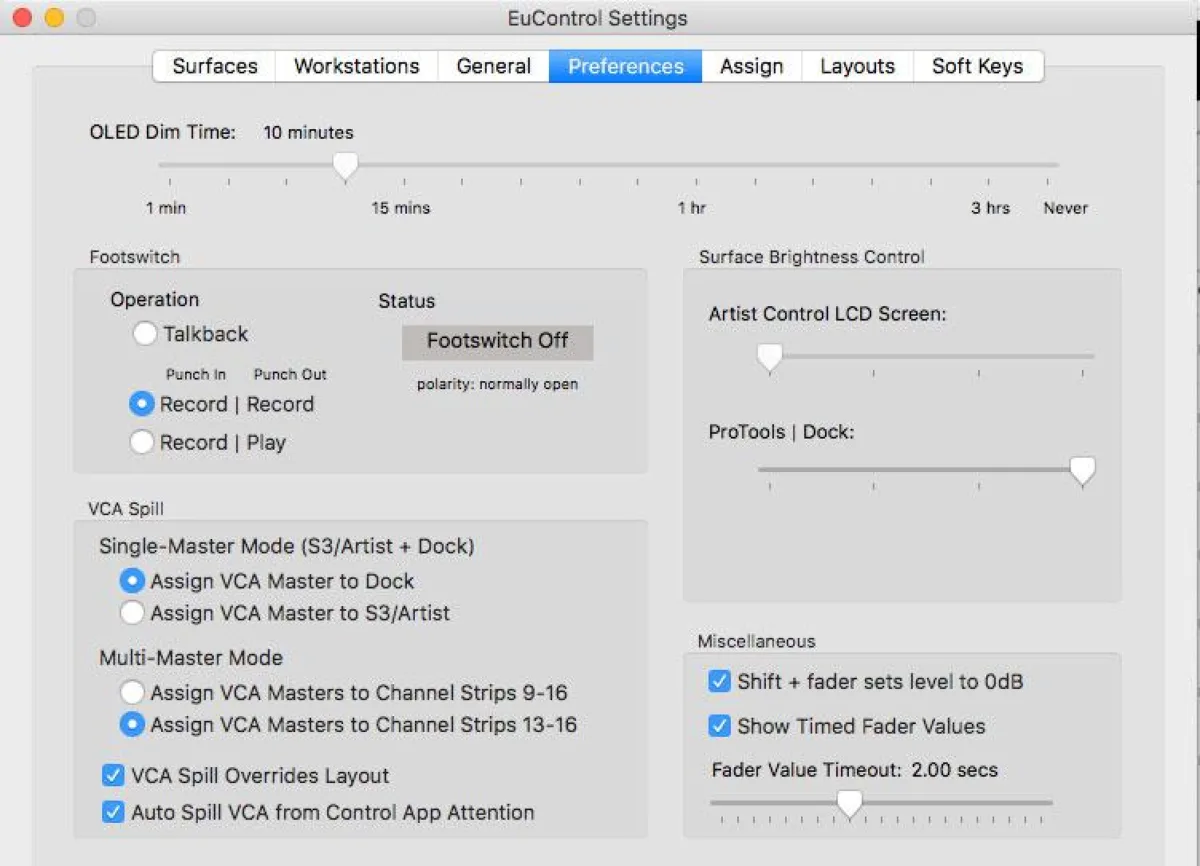This screenshot has width=1200, height=866.
Task: Click the Fader Value Timeout slider handle
Action: click(x=849, y=803)
